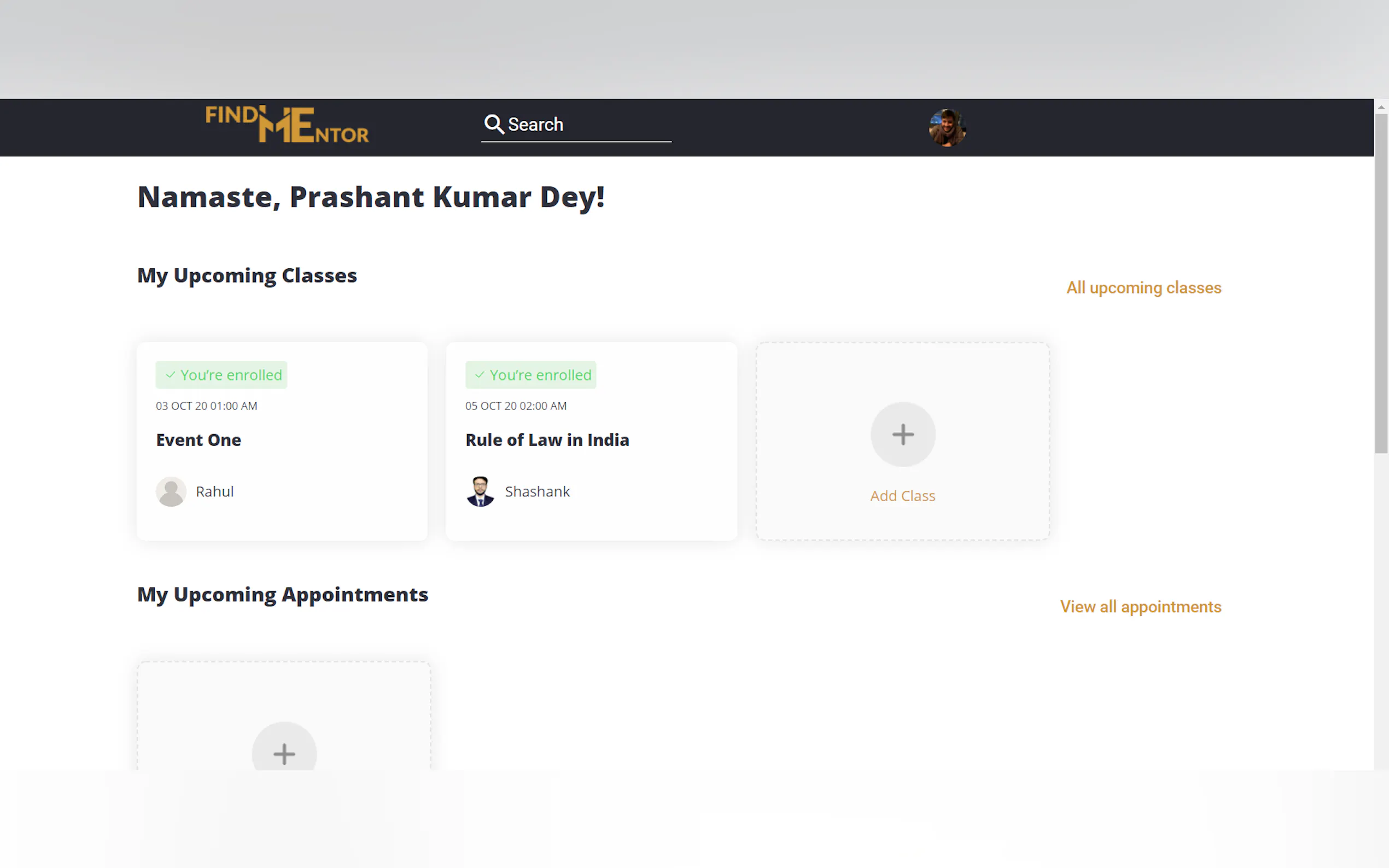The height and width of the screenshot is (868, 1389).
Task: Open All upcoming classes link
Action: click(x=1143, y=288)
